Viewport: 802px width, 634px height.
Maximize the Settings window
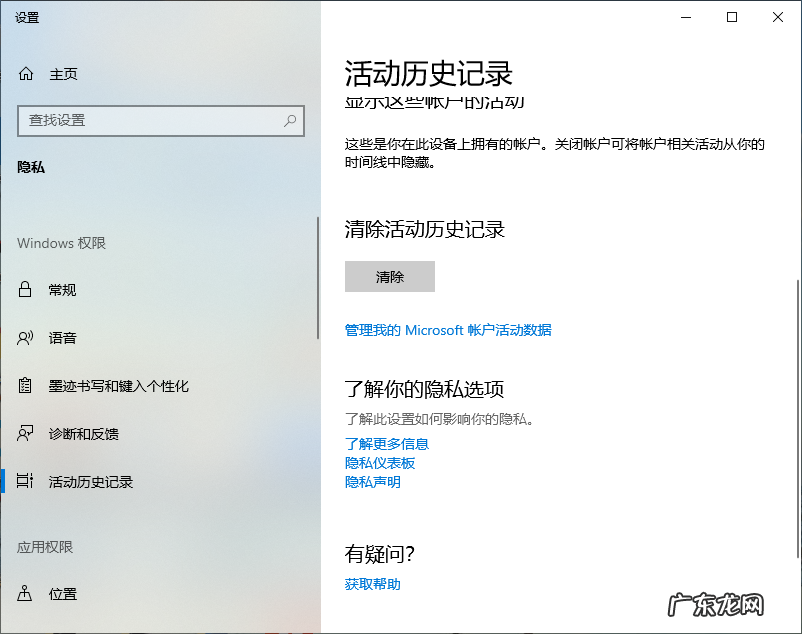click(x=731, y=17)
